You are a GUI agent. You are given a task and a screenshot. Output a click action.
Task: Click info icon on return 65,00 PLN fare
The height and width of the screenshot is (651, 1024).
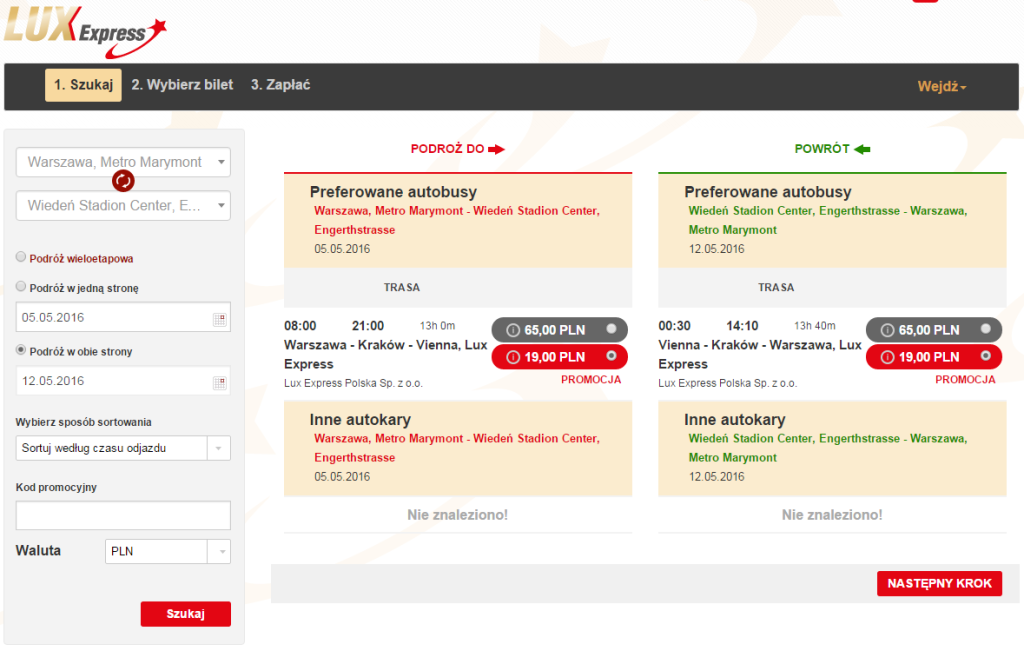[888, 330]
